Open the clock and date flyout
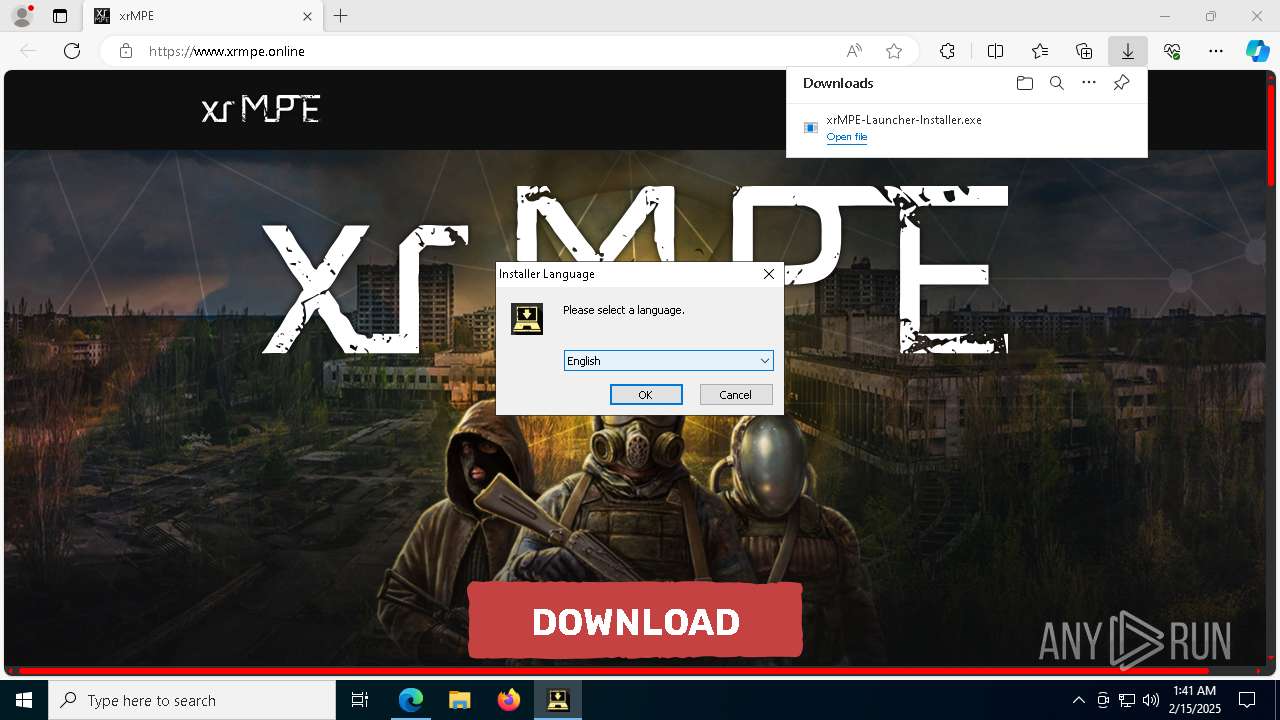This screenshot has height=720, width=1280. pyautogui.click(x=1195, y=700)
